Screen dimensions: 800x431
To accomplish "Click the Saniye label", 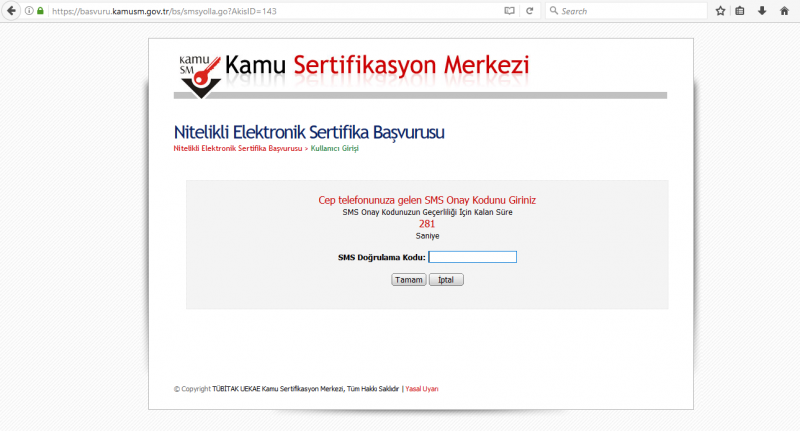I will coord(428,236).
